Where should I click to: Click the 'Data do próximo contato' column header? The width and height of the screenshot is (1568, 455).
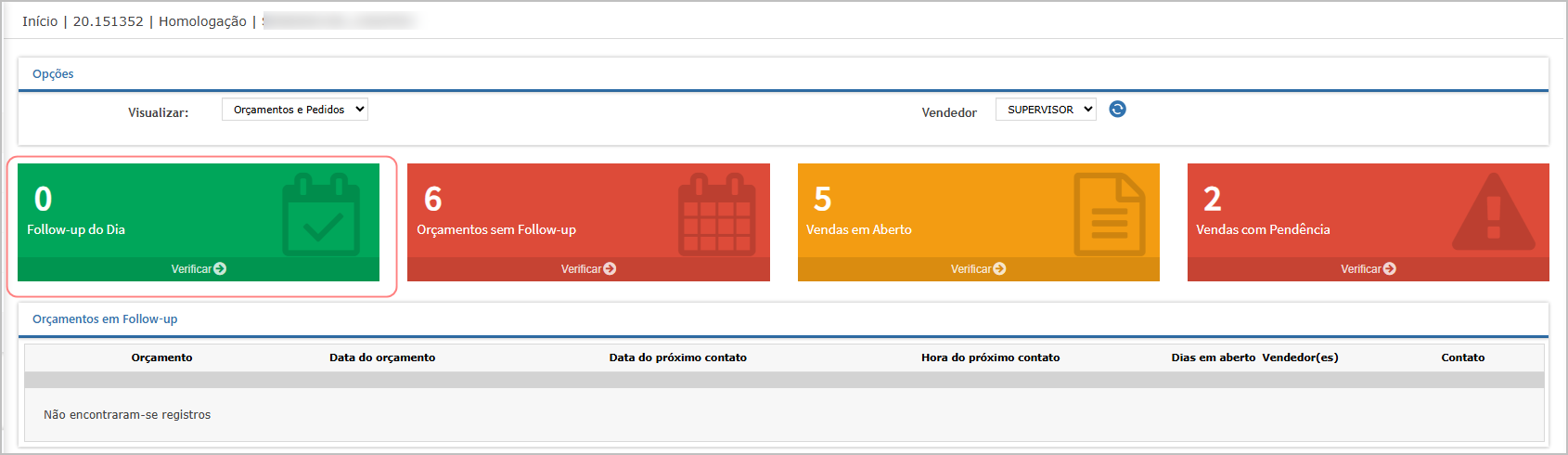[x=678, y=357]
